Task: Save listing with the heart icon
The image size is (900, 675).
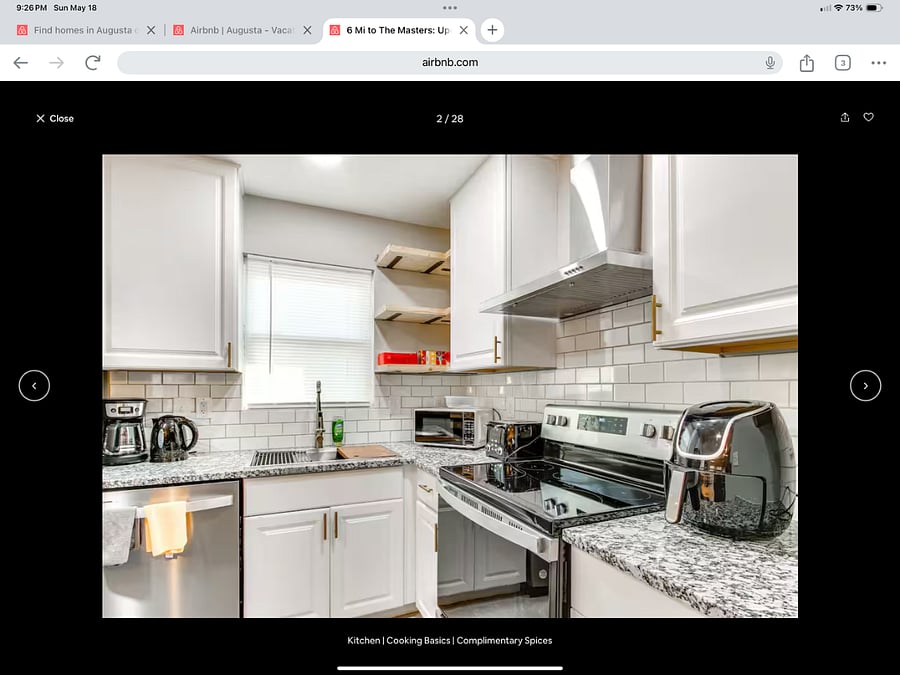Action: [868, 117]
